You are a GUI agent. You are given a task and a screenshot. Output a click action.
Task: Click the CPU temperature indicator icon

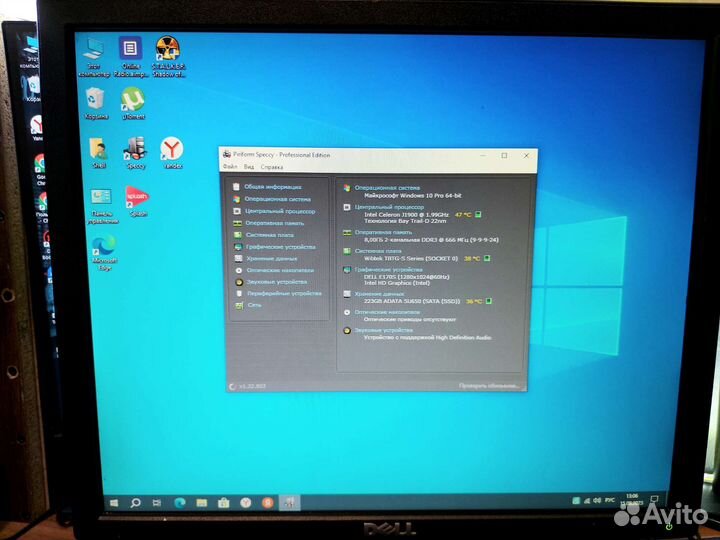coord(478,214)
